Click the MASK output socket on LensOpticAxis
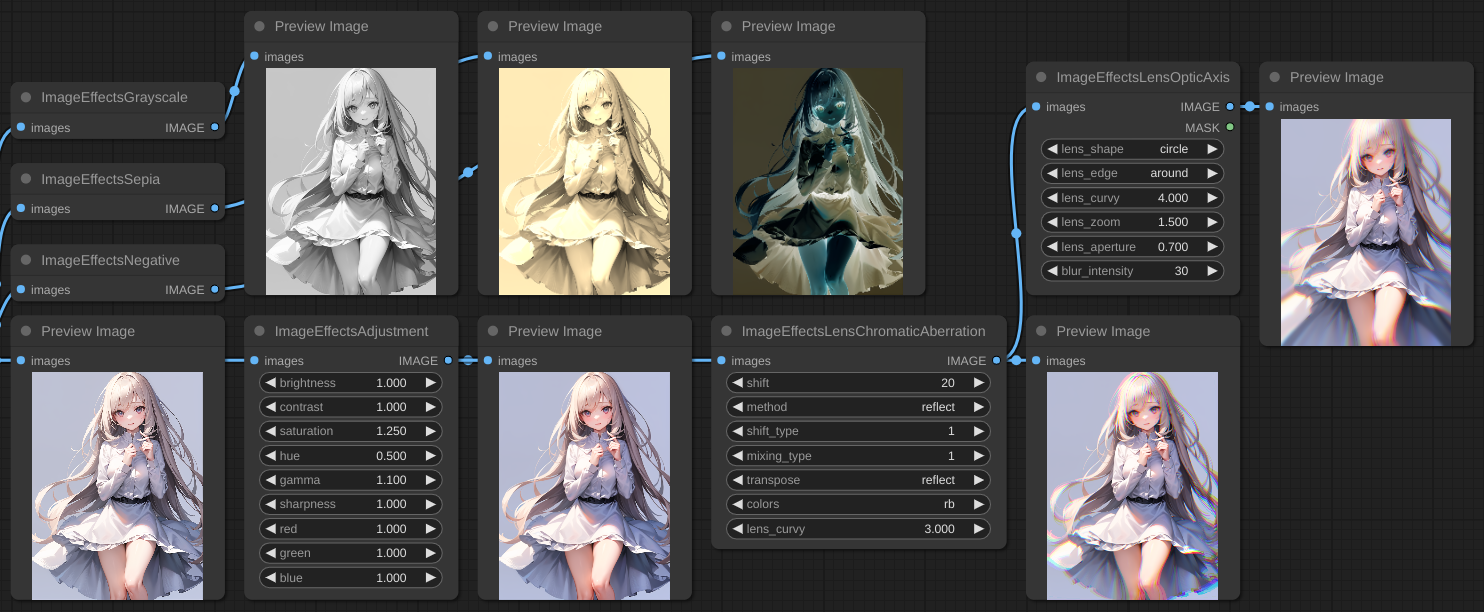The width and height of the screenshot is (1484, 612). click(1229, 128)
